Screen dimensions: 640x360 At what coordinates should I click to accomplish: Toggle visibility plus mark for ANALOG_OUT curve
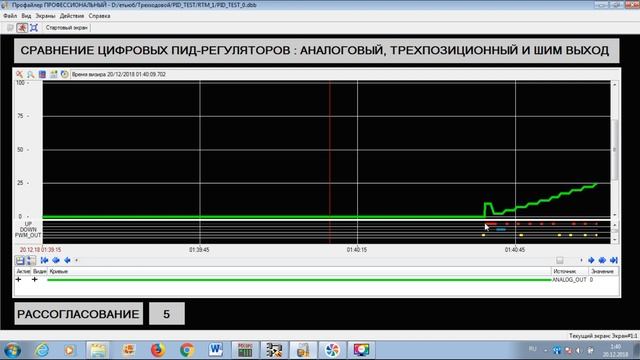[x=35, y=280]
